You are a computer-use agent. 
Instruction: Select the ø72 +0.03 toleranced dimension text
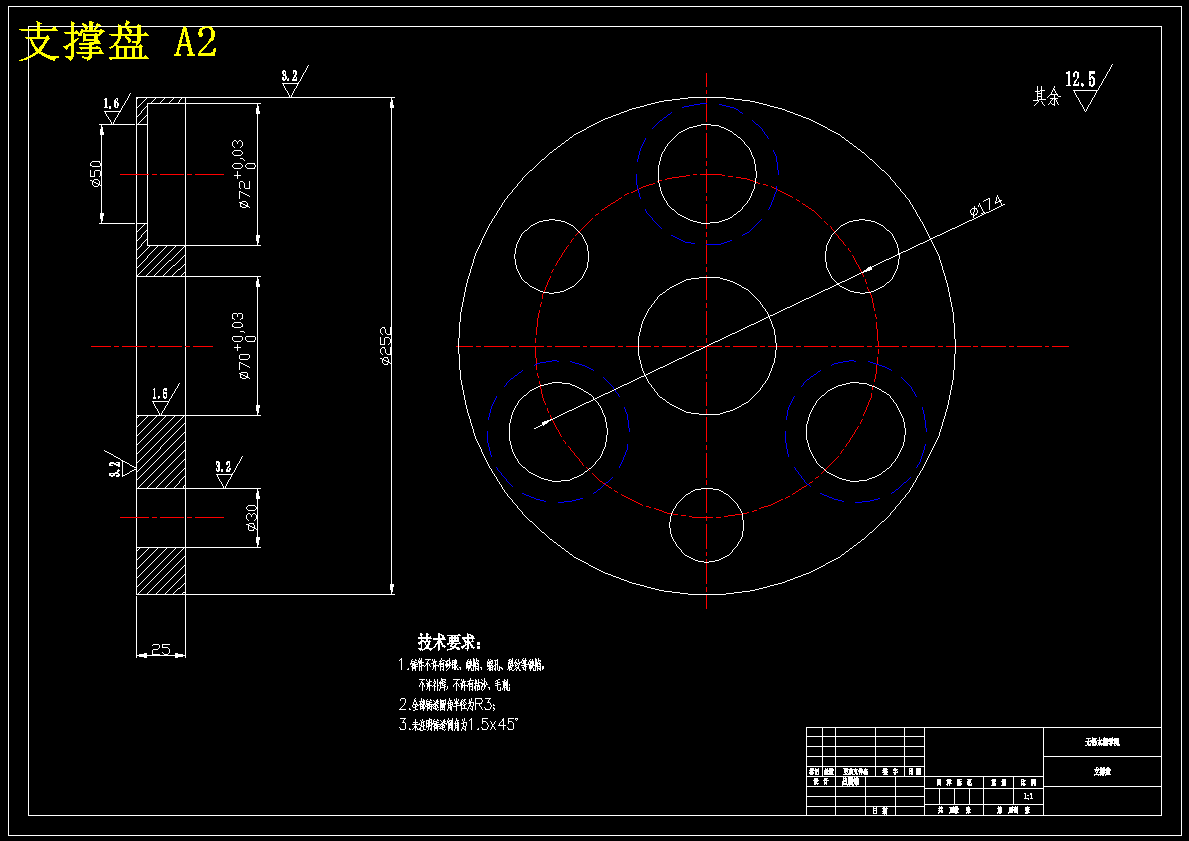click(245, 174)
